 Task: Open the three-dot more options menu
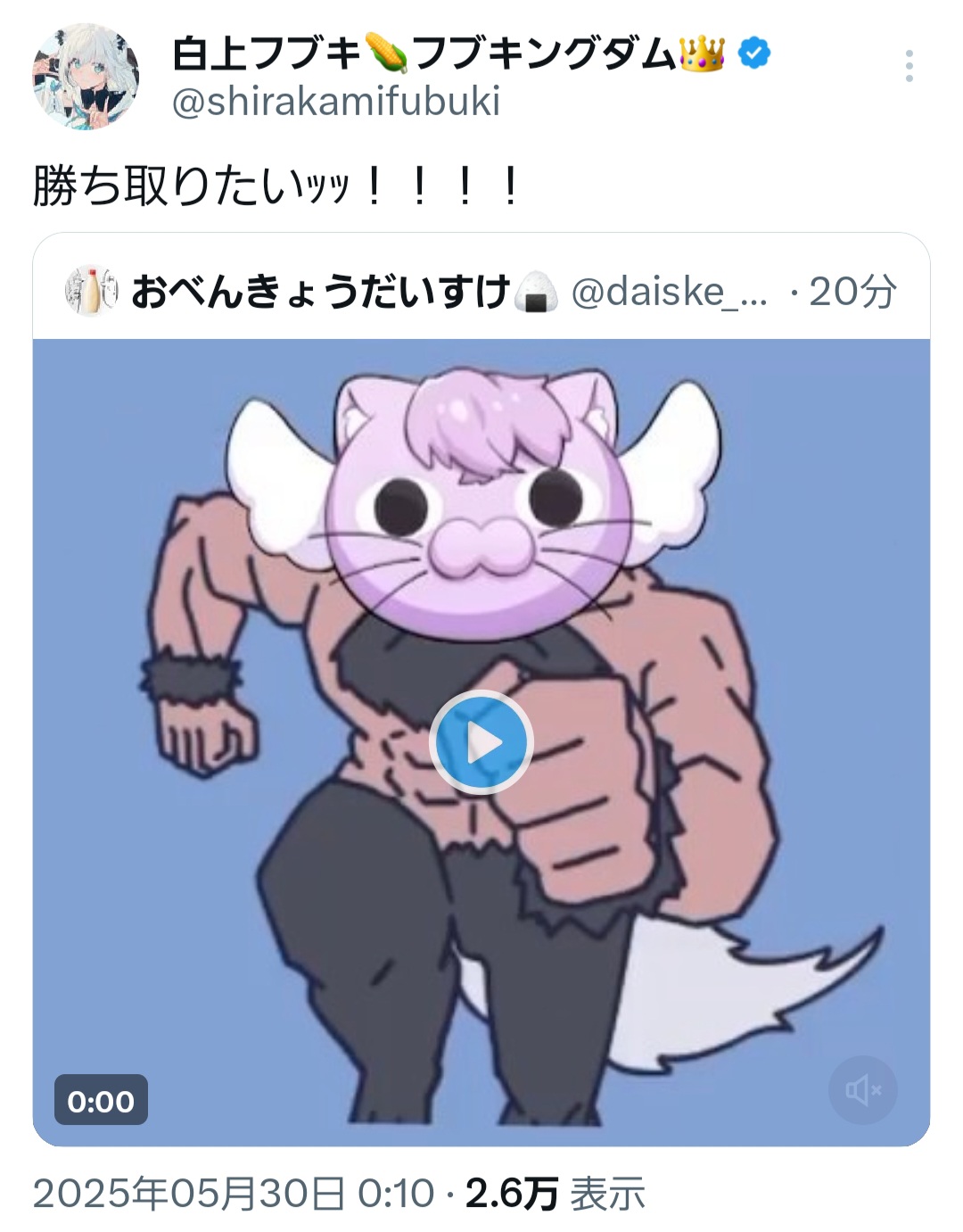909,66
